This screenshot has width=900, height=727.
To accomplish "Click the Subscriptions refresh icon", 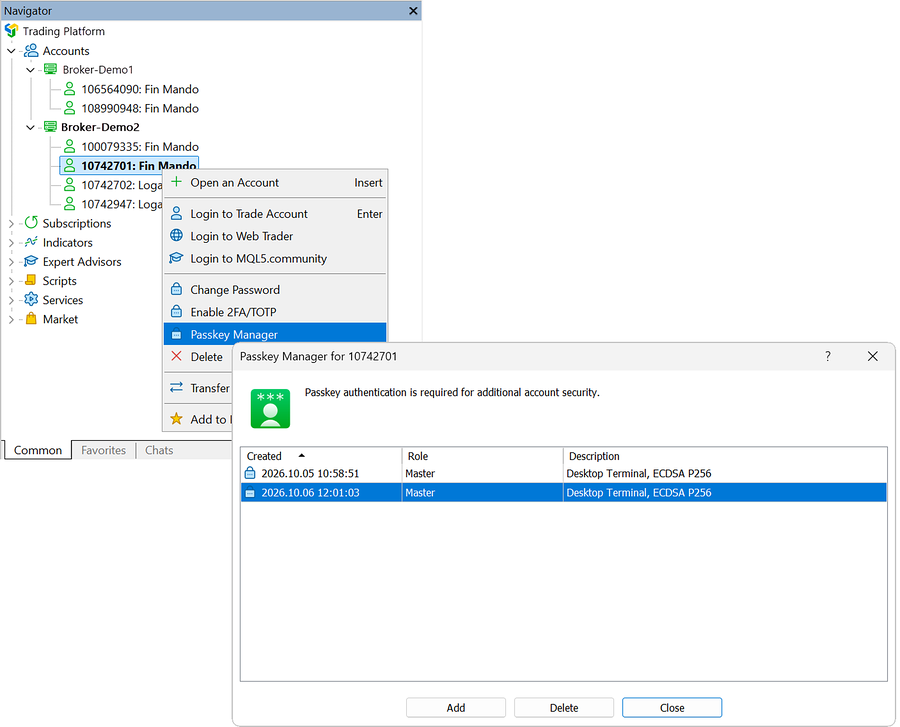I will coord(31,223).
